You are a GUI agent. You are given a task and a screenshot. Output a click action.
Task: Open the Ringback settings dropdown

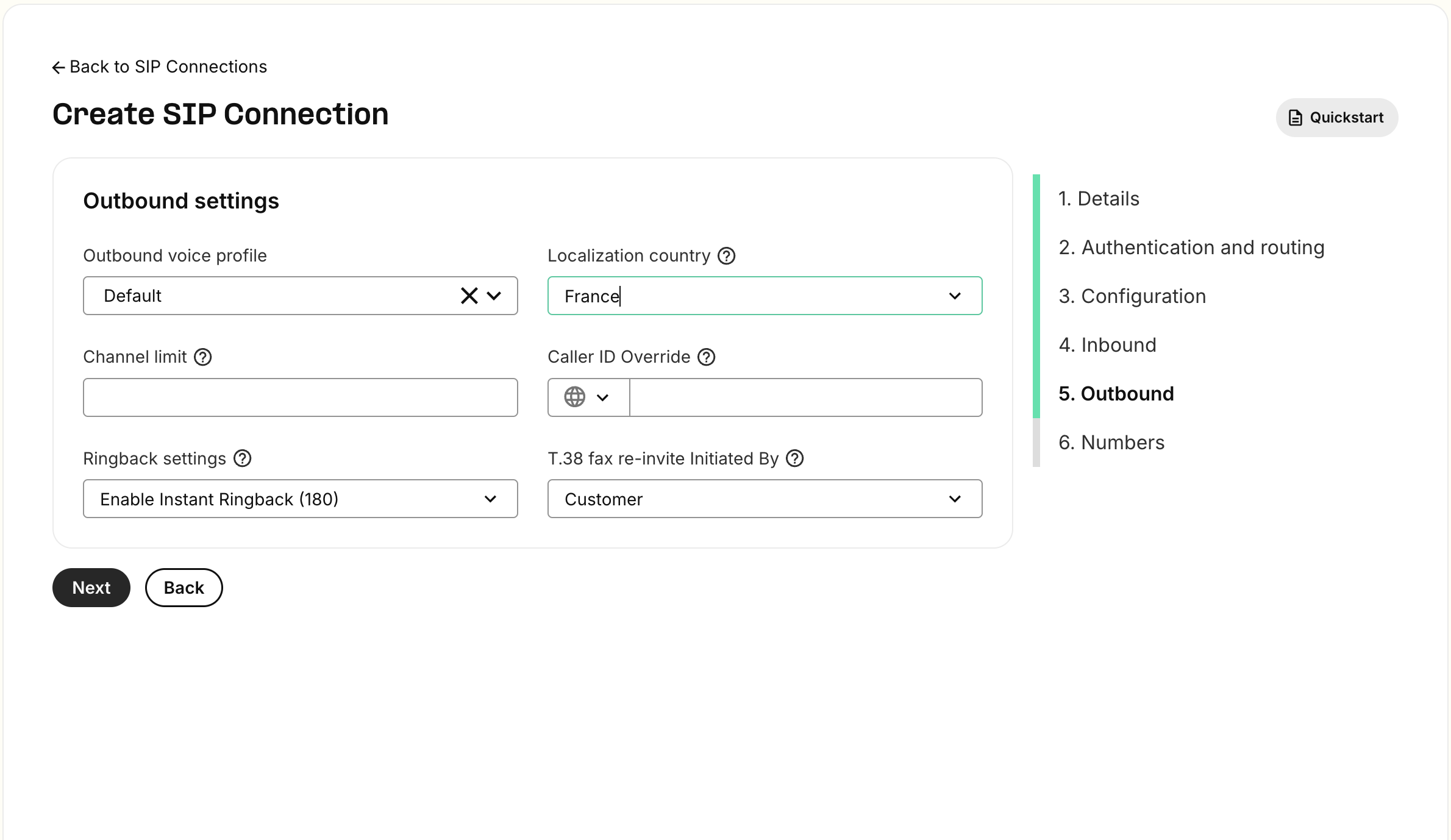coord(491,499)
